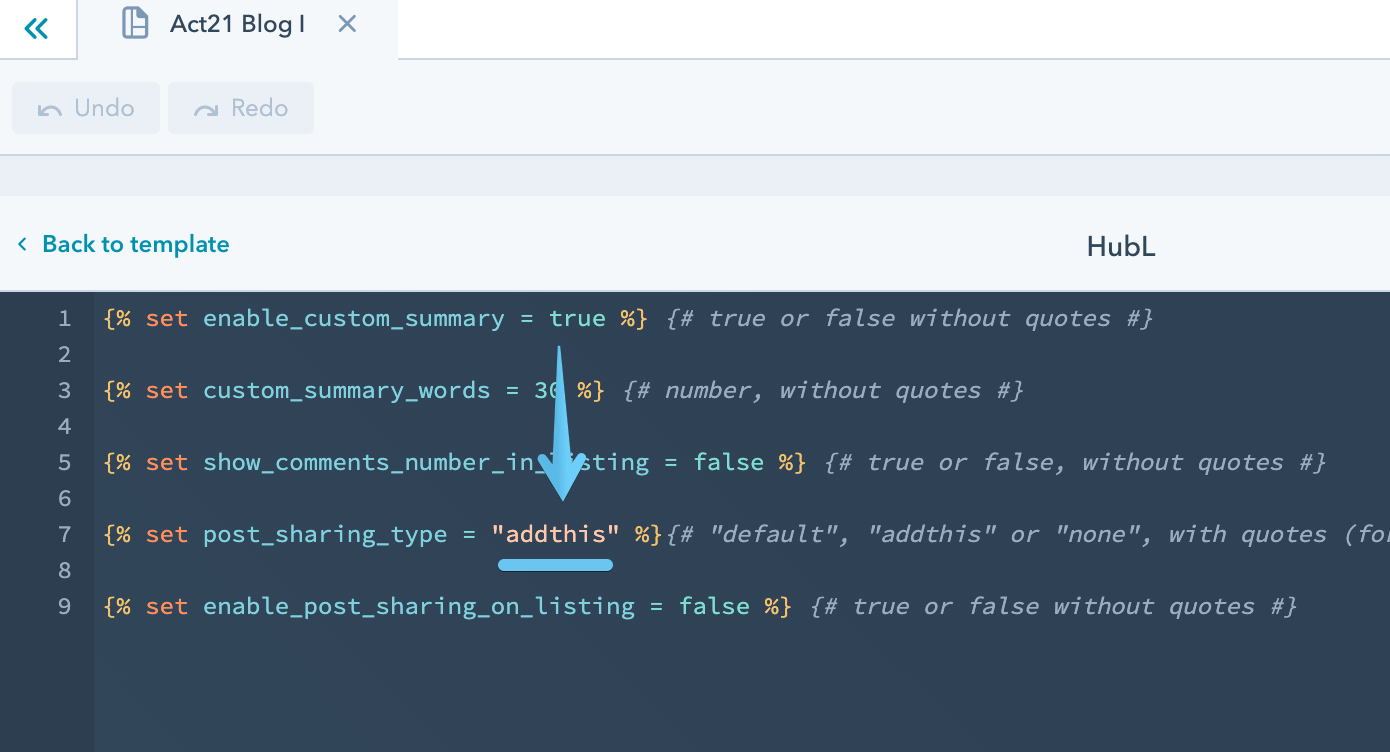Select the true value on line 1

[577, 318]
